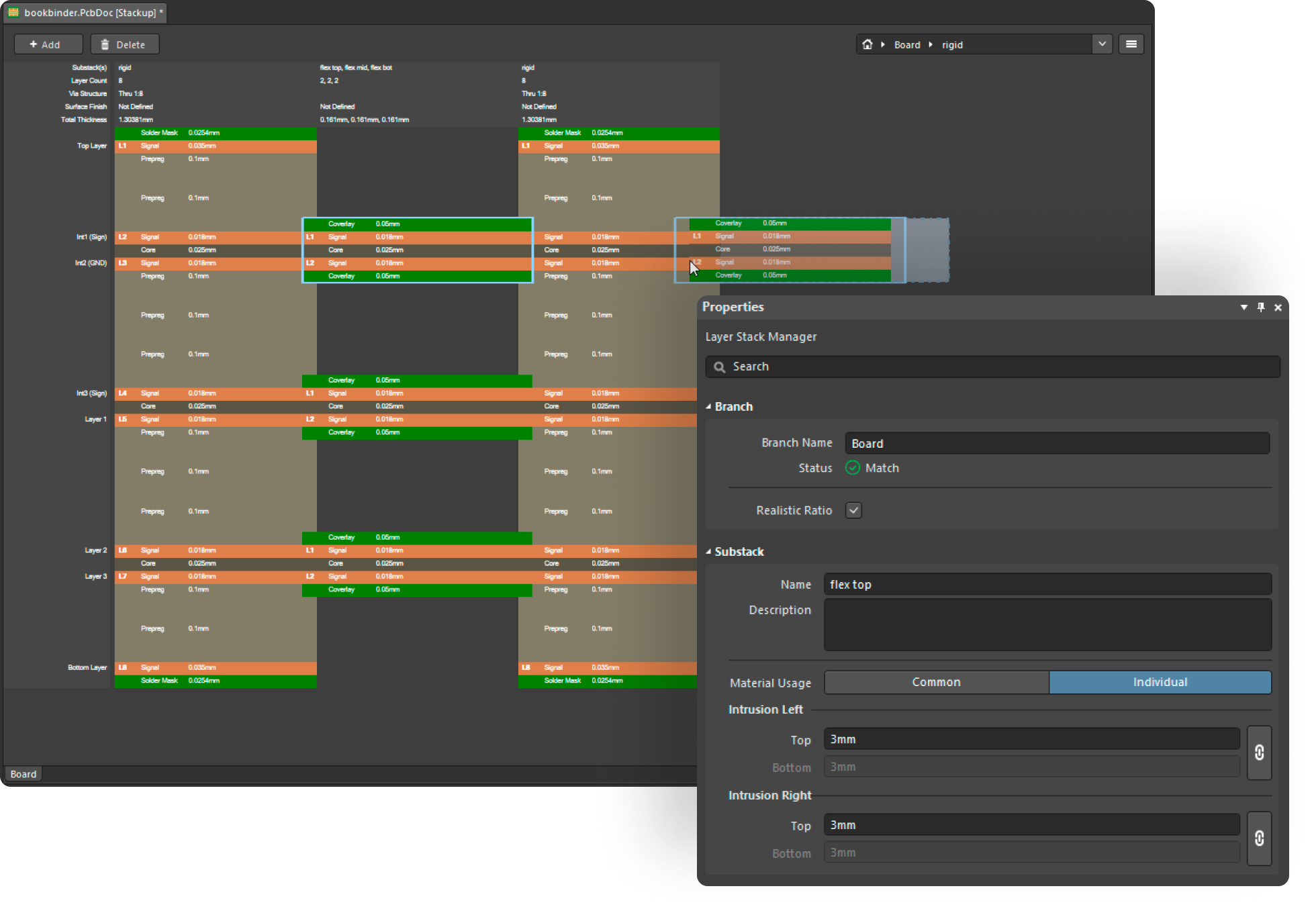Click the home icon in the breadcrumb bar

[x=867, y=44]
